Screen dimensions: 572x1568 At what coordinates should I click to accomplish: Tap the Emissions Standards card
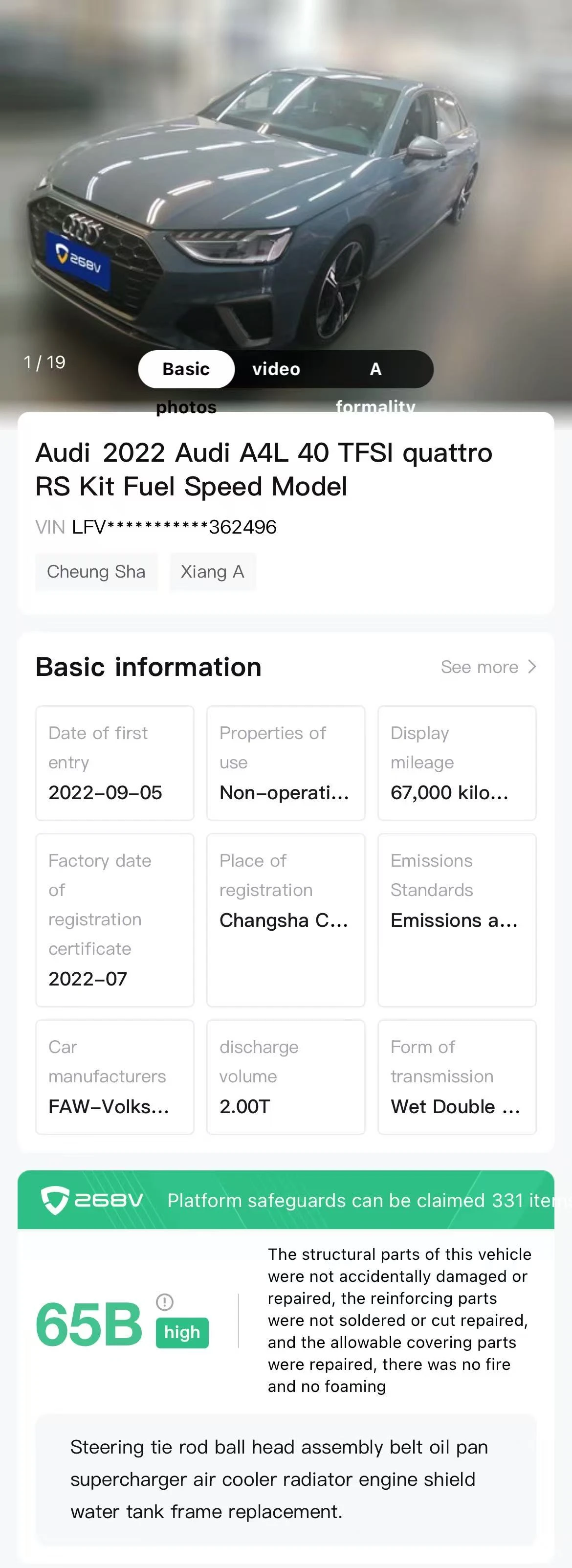(x=457, y=920)
